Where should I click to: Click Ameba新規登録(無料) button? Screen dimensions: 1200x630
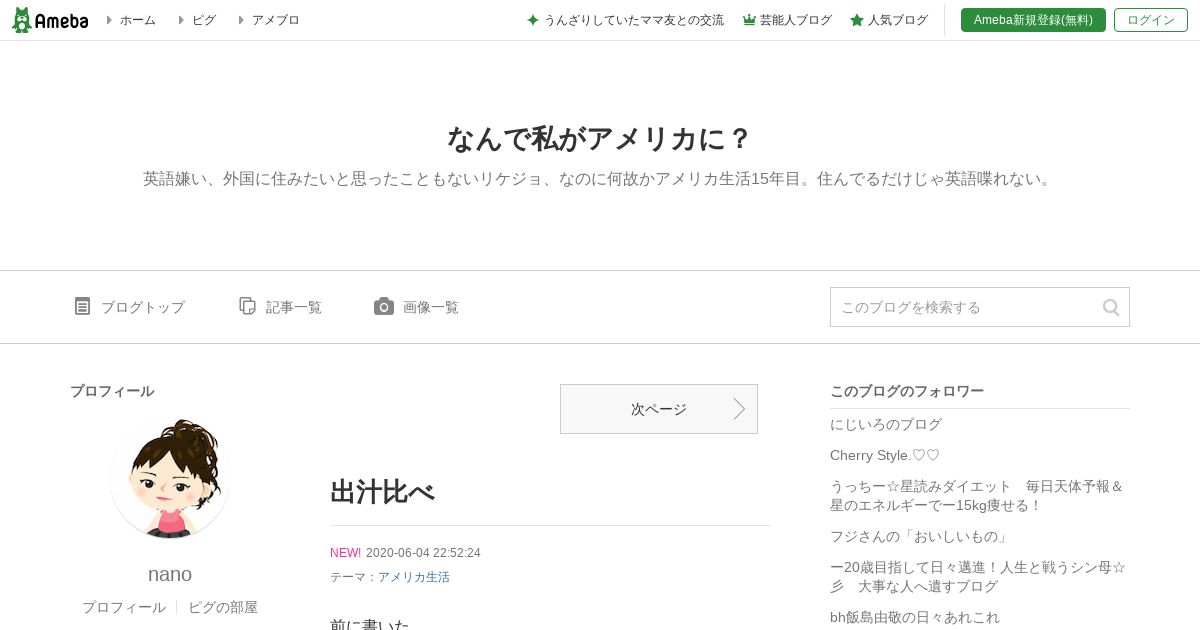[1033, 20]
